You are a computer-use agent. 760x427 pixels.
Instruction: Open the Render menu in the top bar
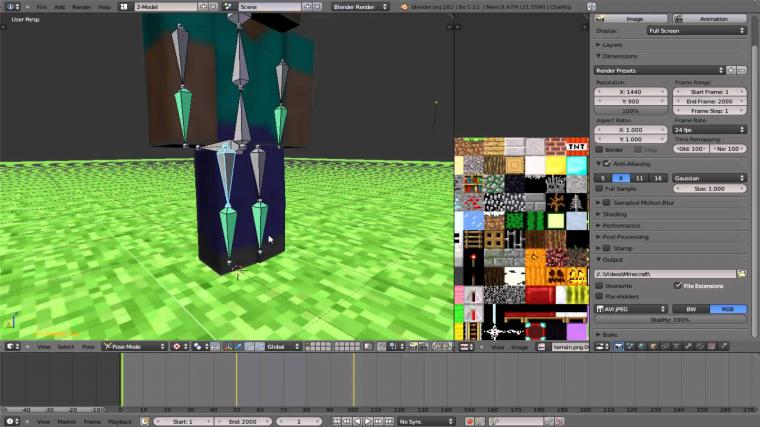coord(81,7)
